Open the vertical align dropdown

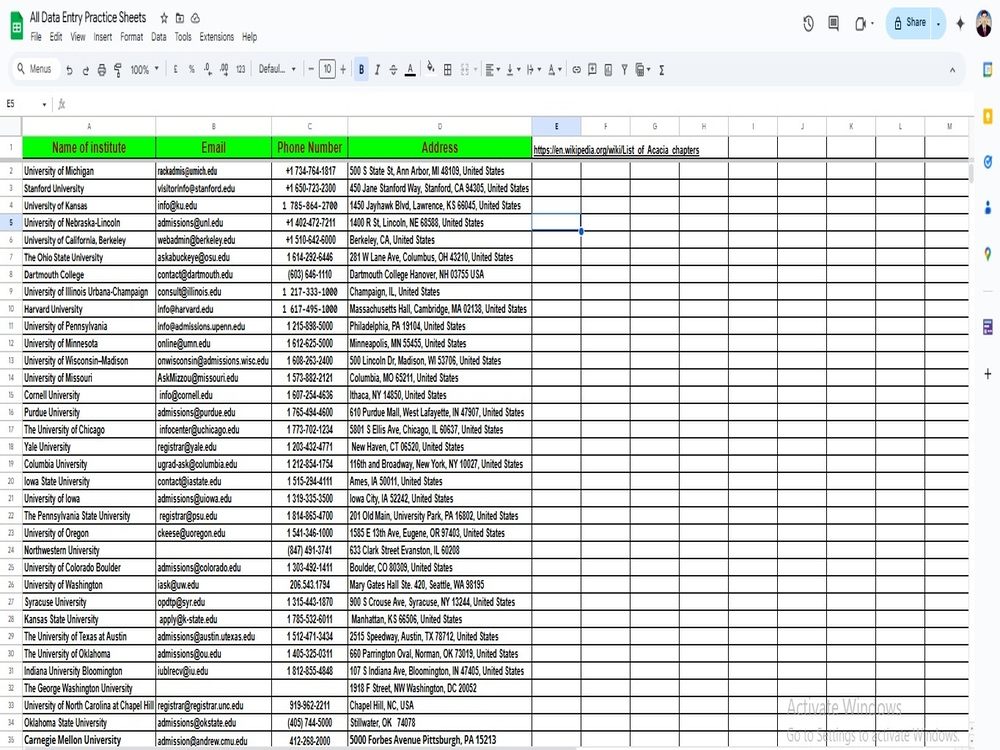click(513, 70)
